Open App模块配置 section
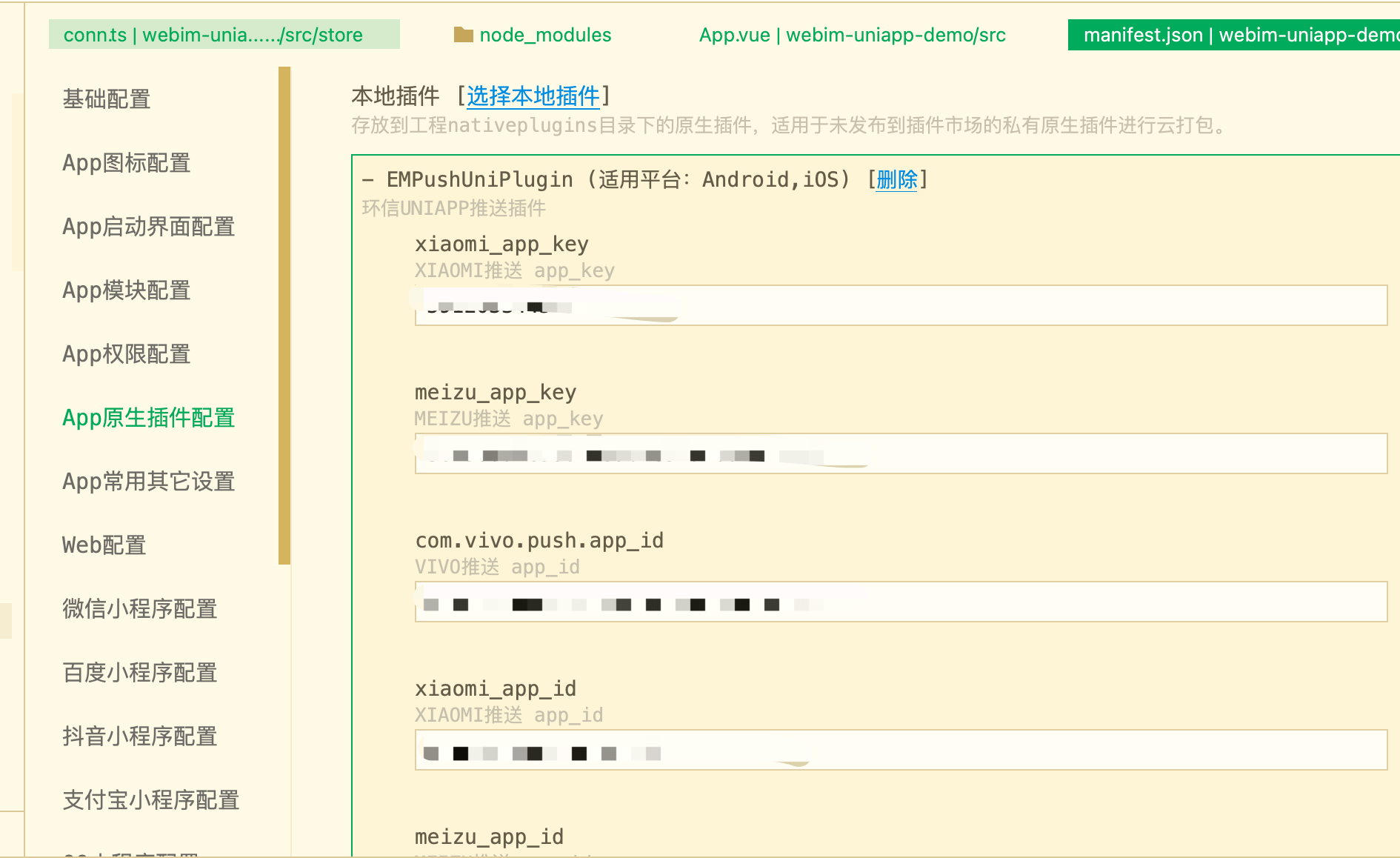 [127, 290]
